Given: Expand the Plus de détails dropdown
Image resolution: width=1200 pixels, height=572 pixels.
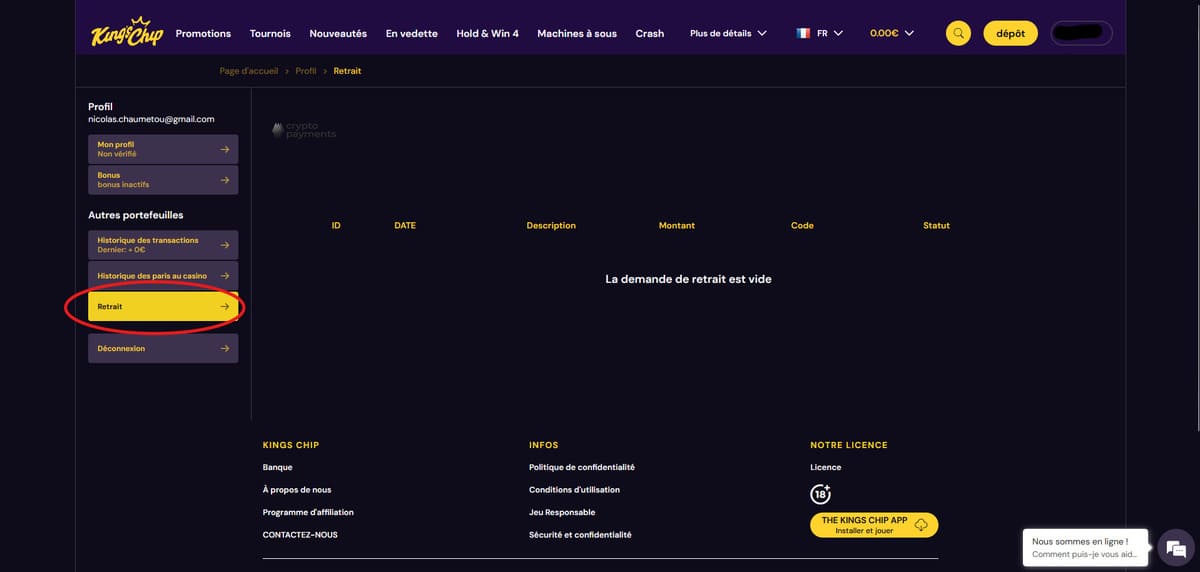Looking at the screenshot, I should [728, 33].
